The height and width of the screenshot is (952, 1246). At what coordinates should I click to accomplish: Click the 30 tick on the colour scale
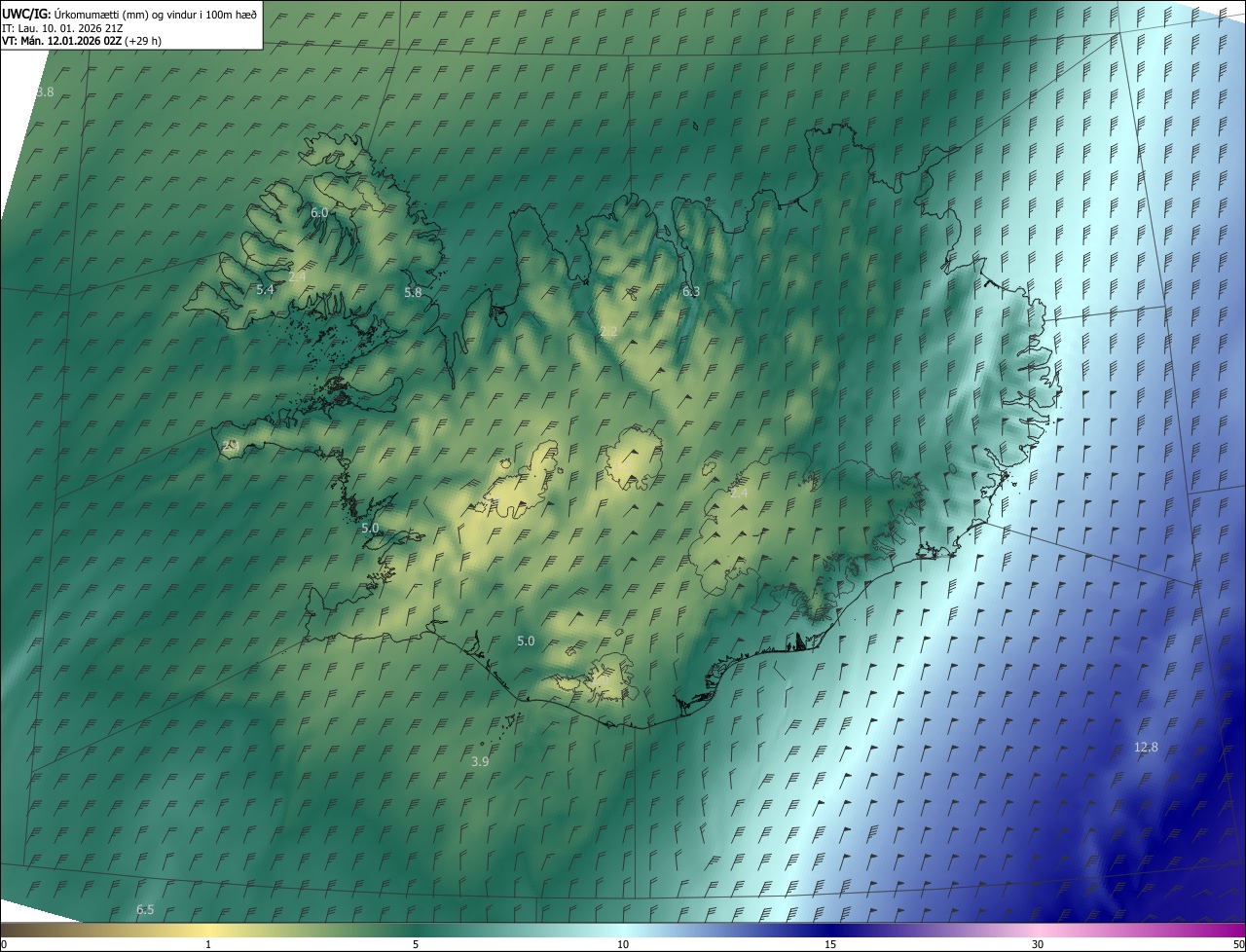click(1038, 944)
